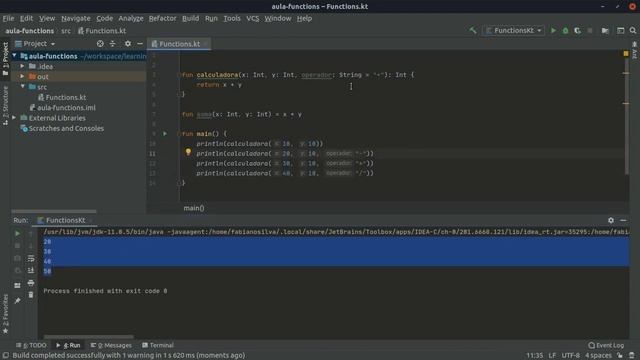
Task: Toggle the Favorites tool window side tab
Action: pyautogui.click(x=5, y=313)
